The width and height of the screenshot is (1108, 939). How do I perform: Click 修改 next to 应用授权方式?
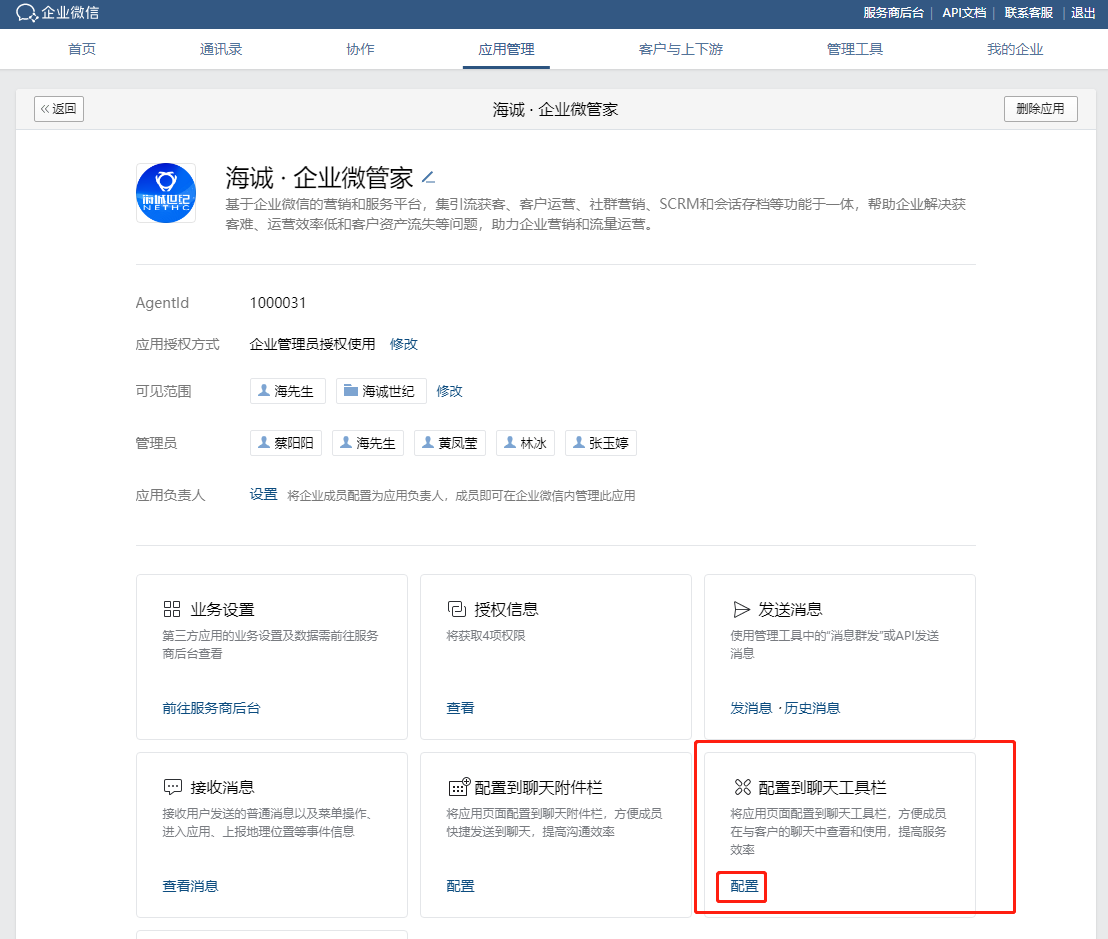pos(403,344)
